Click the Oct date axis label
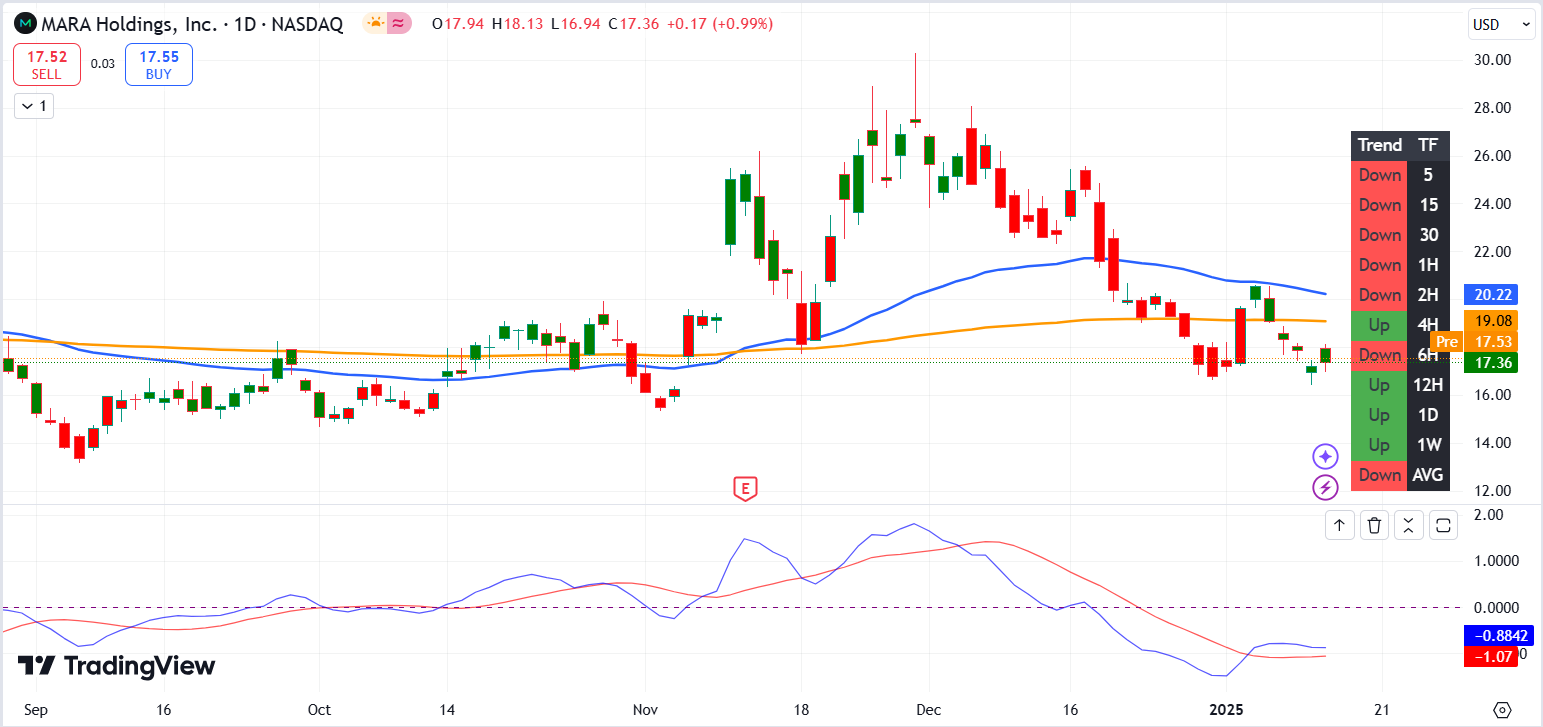Screen dimensions: 1543x727 (319, 709)
